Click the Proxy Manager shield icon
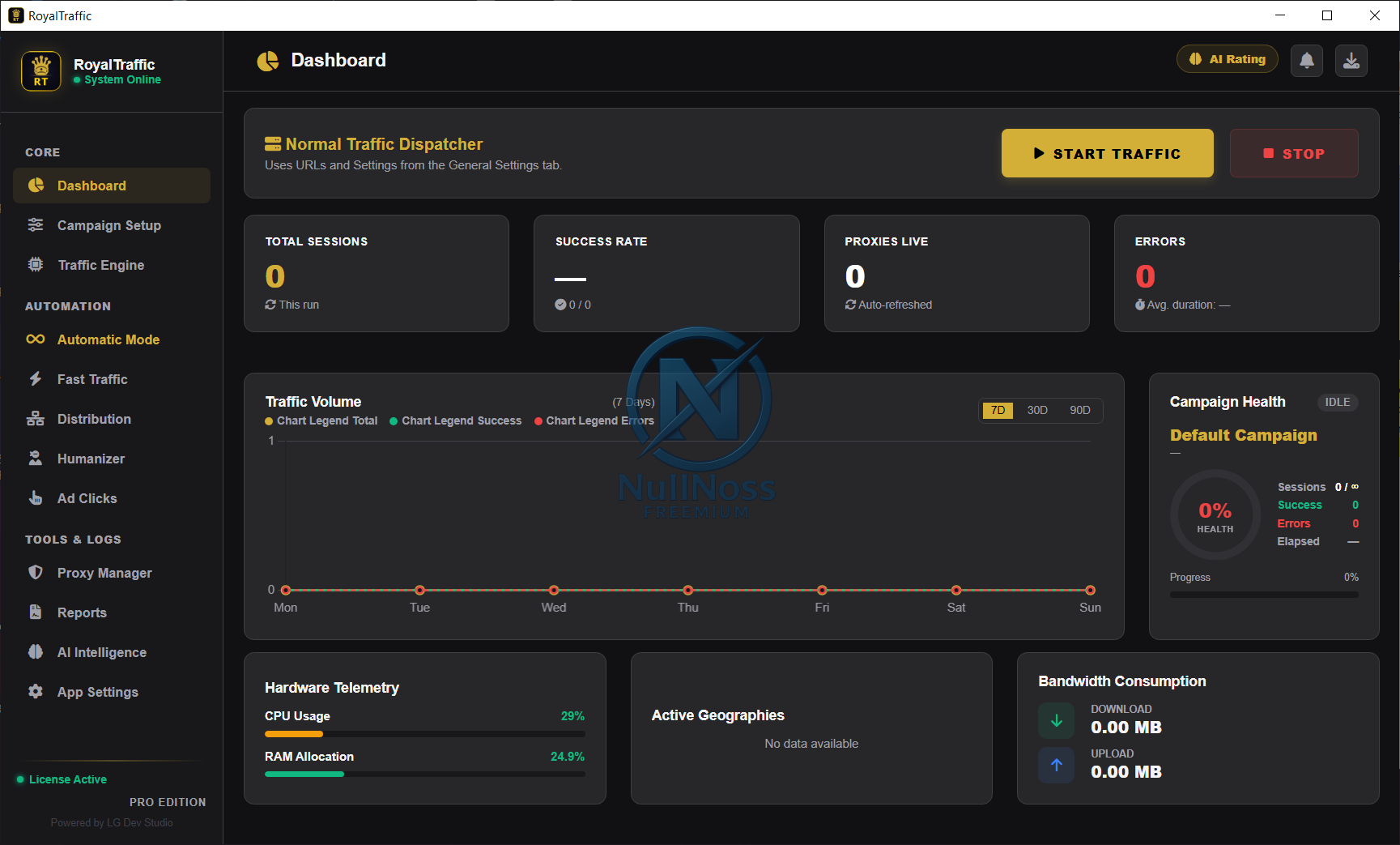 pos(36,573)
